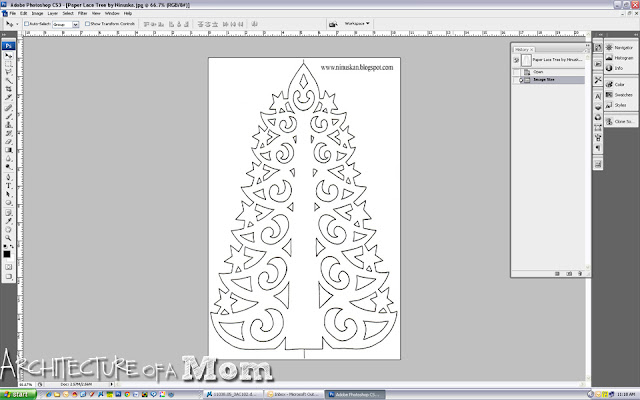
Task: Select the Crop tool
Action: [8, 89]
